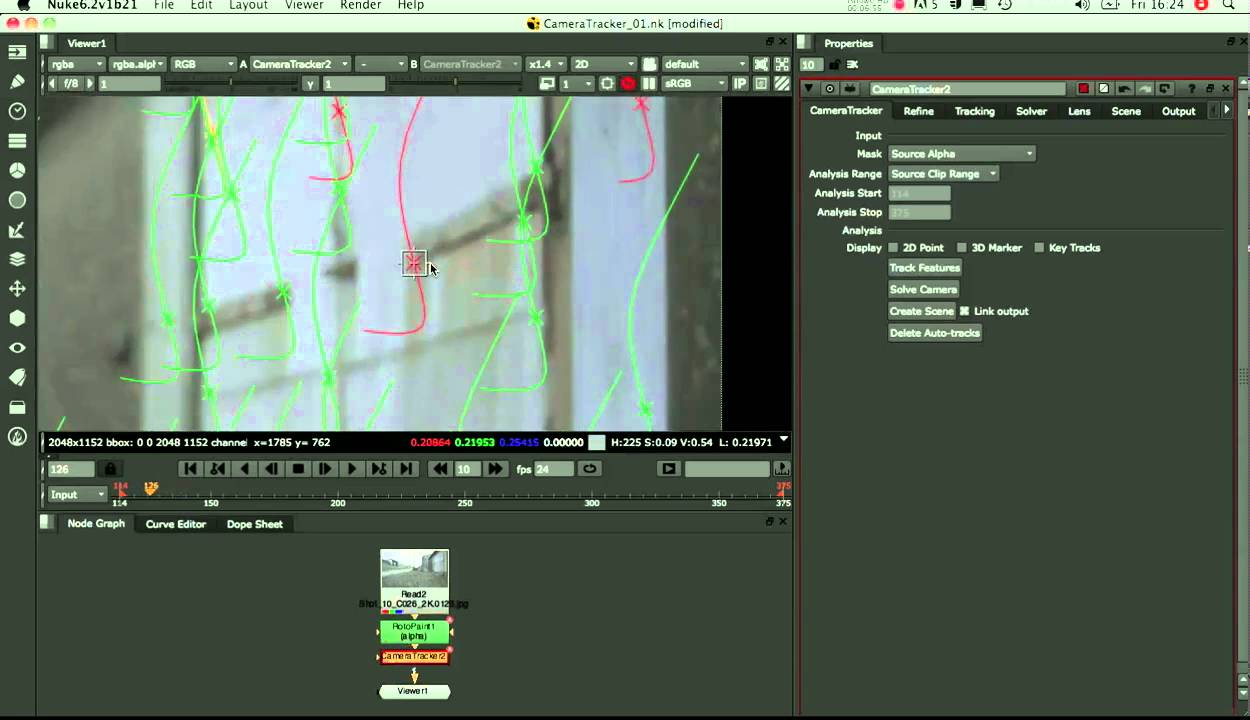Image resolution: width=1250 pixels, height=720 pixels.
Task: Uncheck the Link output checkbox
Action: (x=965, y=311)
